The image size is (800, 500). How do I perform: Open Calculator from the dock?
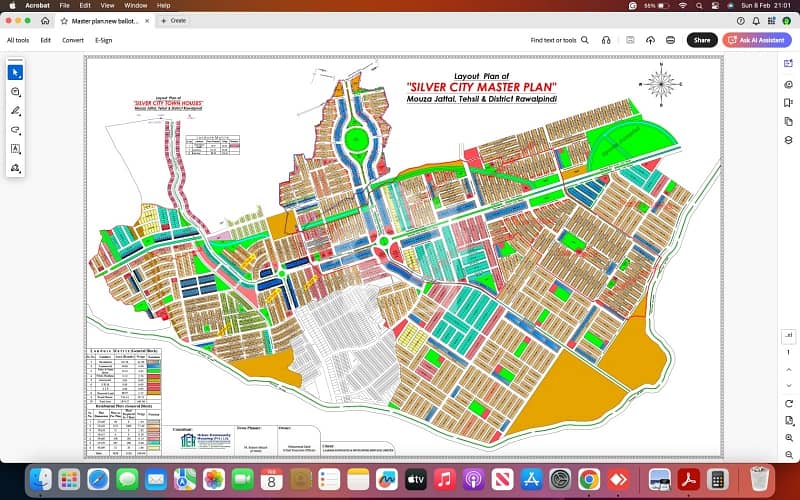pos(717,480)
